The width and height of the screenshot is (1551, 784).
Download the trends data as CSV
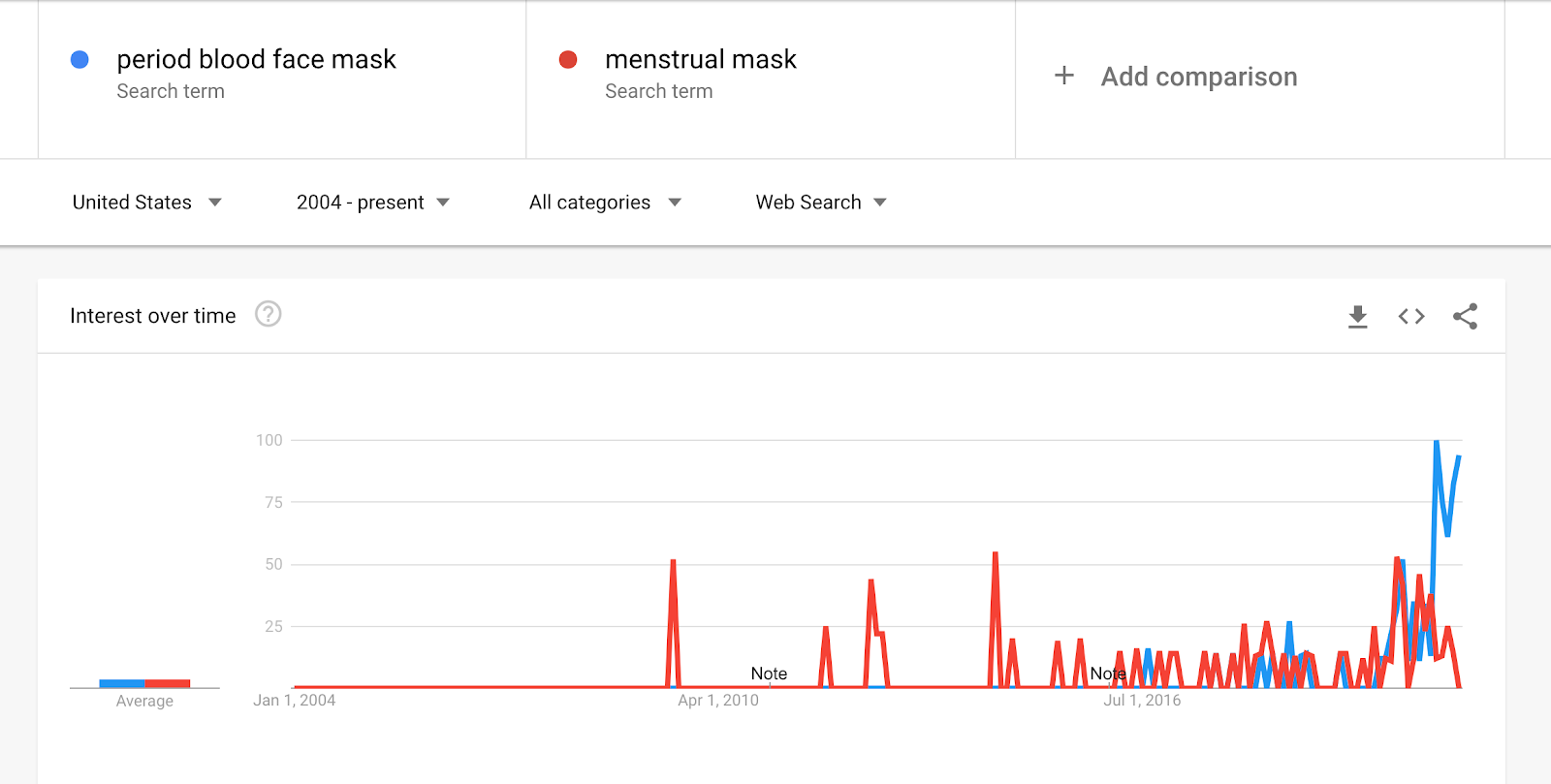(x=1357, y=316)
